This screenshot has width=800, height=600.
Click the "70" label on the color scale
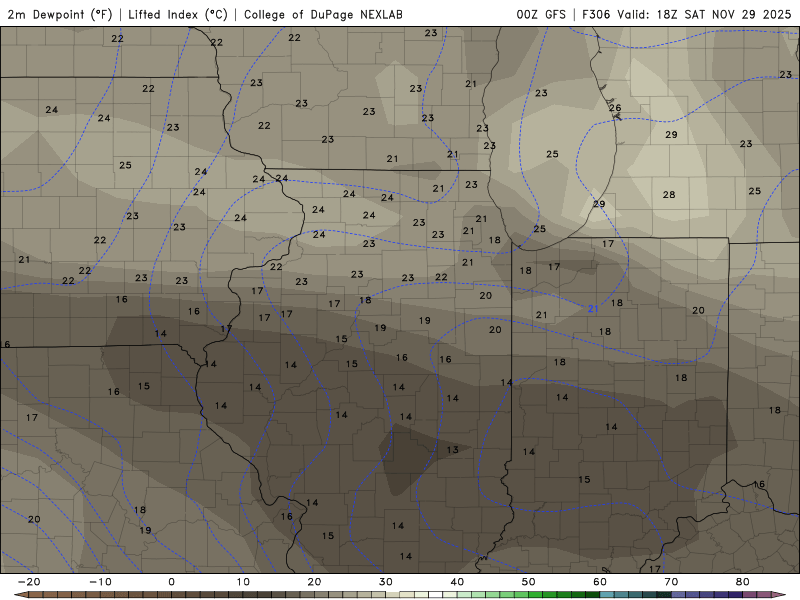[x=671, y=582]
